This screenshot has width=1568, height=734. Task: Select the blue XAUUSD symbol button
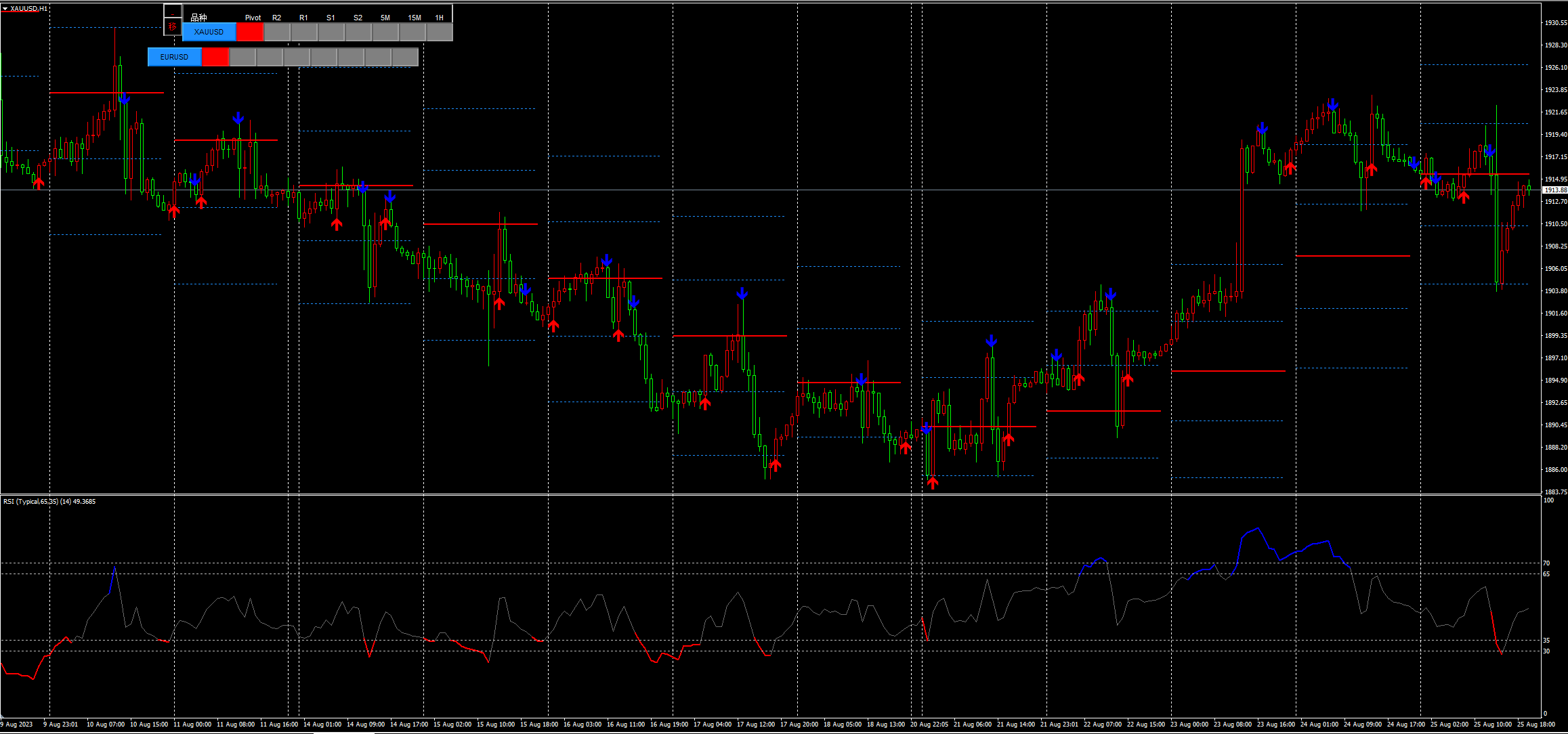click(x=209, y=32)
